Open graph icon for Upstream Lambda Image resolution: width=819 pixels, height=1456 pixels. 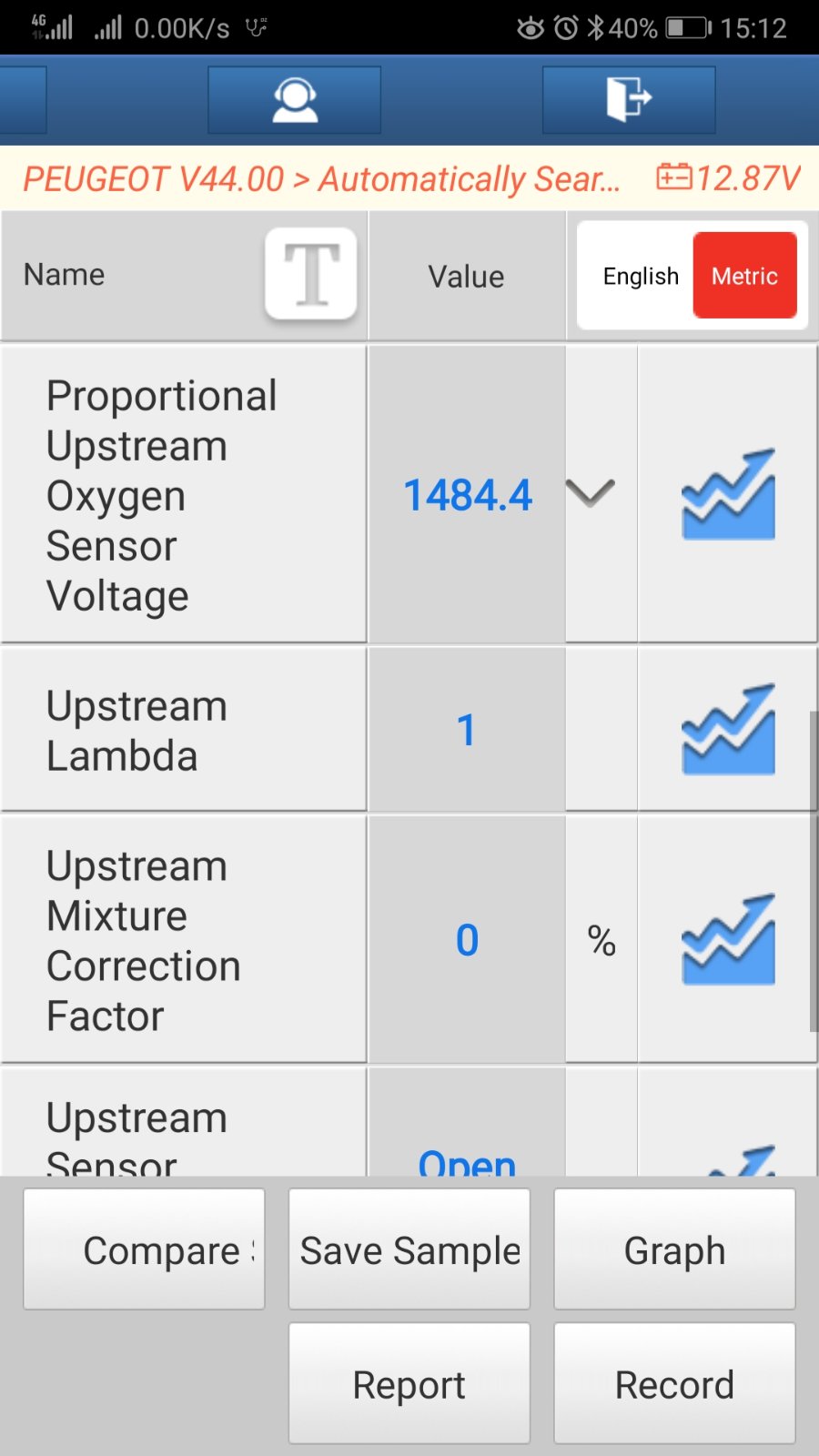coord(728,729)
